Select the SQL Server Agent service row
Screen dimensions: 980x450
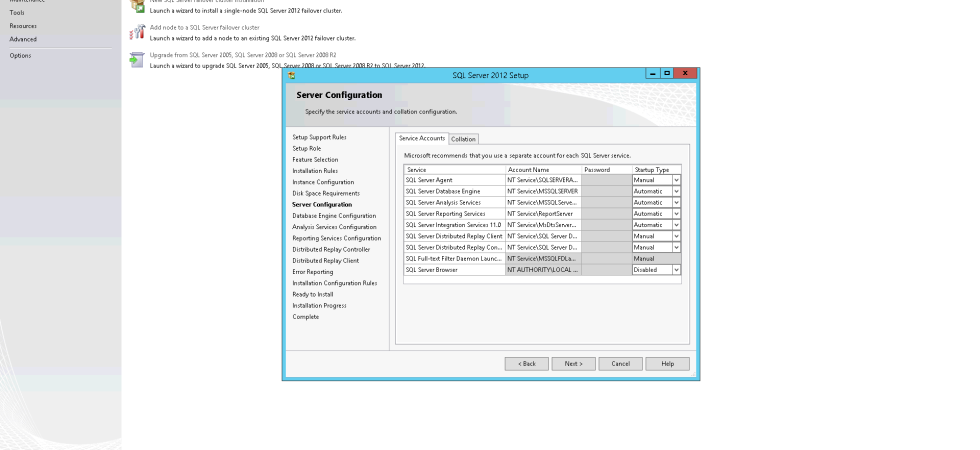454,180
